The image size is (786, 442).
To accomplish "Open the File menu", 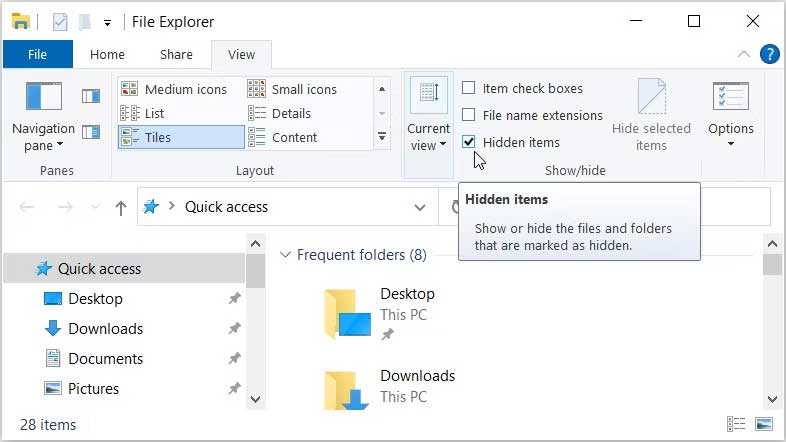I will point(37,54).
